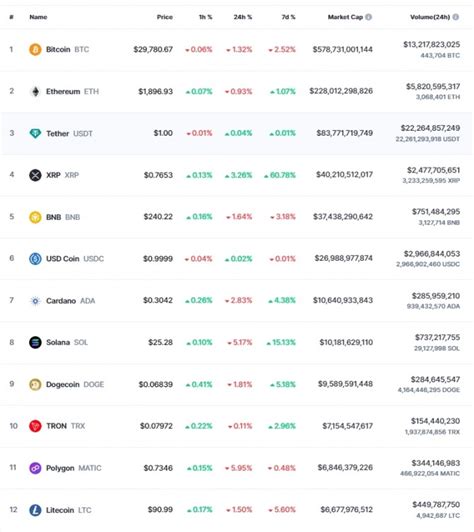Sort by the Name column header

[38, 17]
